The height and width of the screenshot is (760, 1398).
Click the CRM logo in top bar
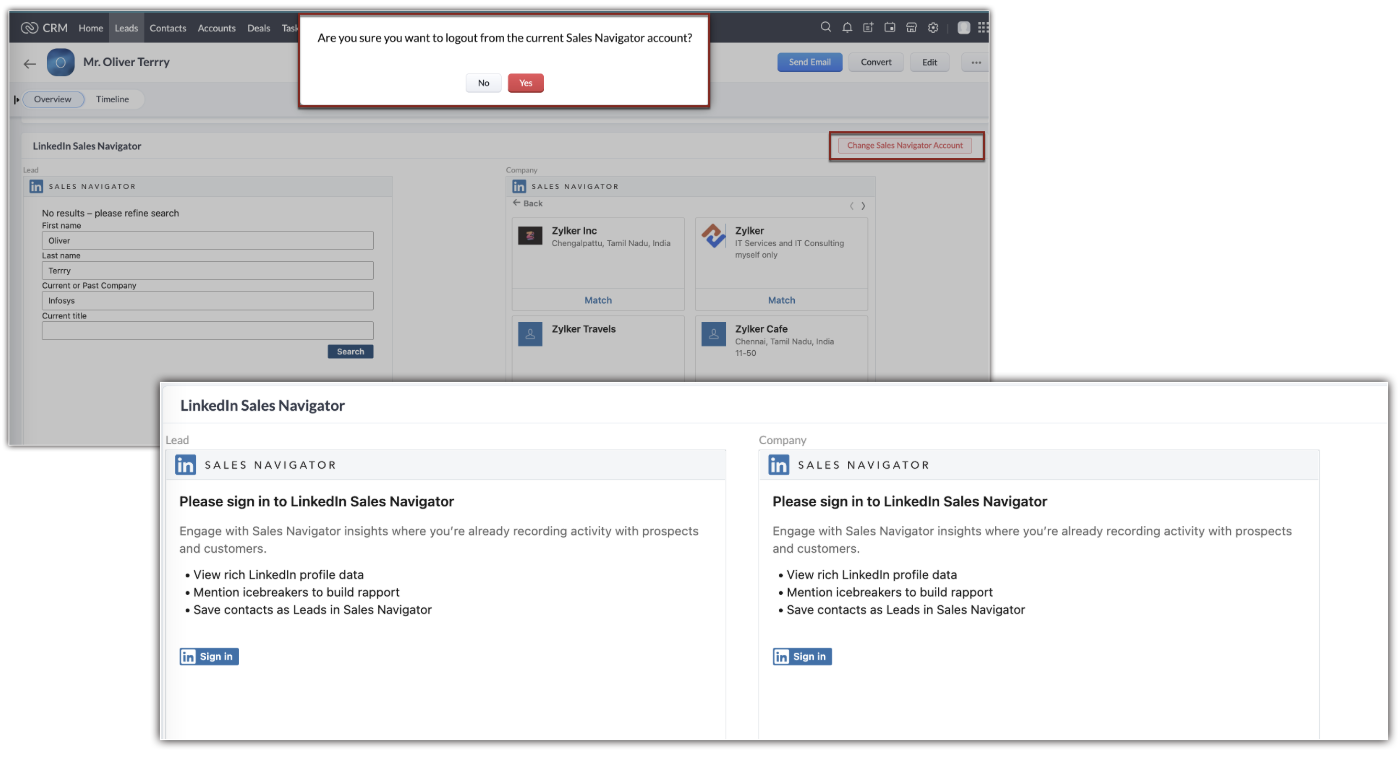(x=44, y=28)
